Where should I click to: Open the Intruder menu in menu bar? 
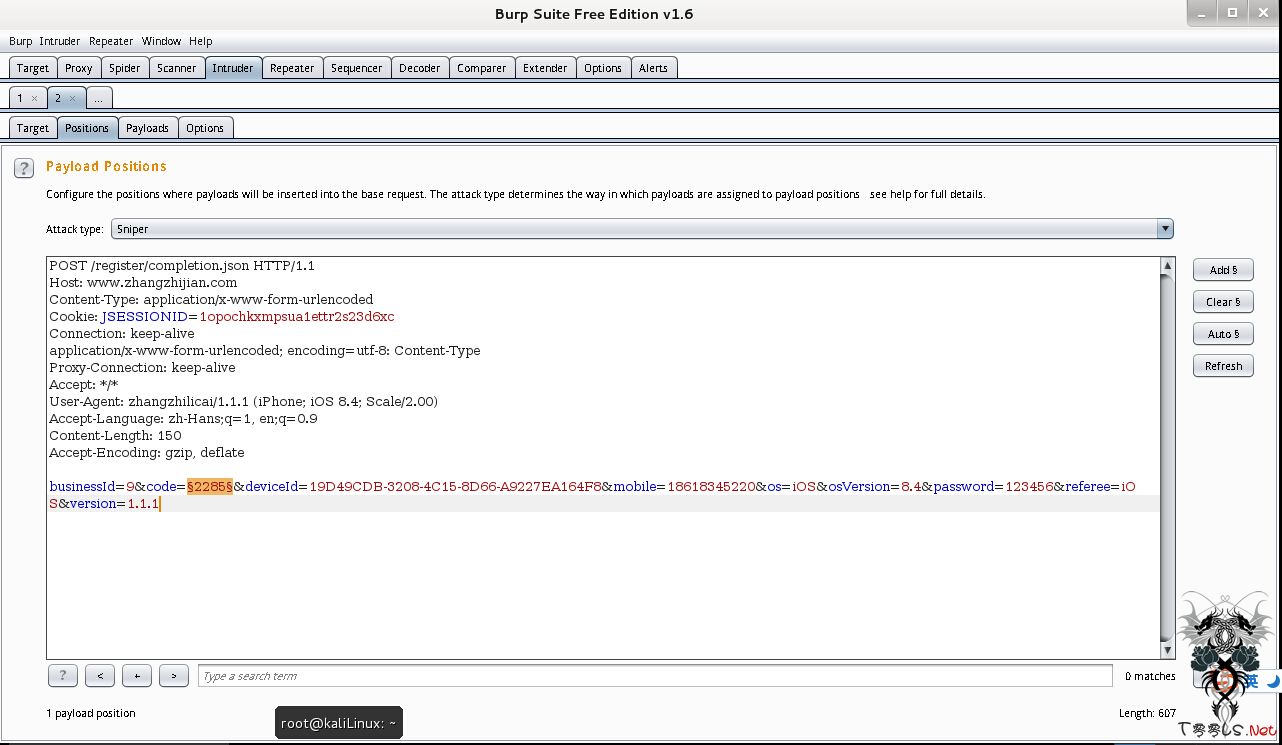(60, 41)
